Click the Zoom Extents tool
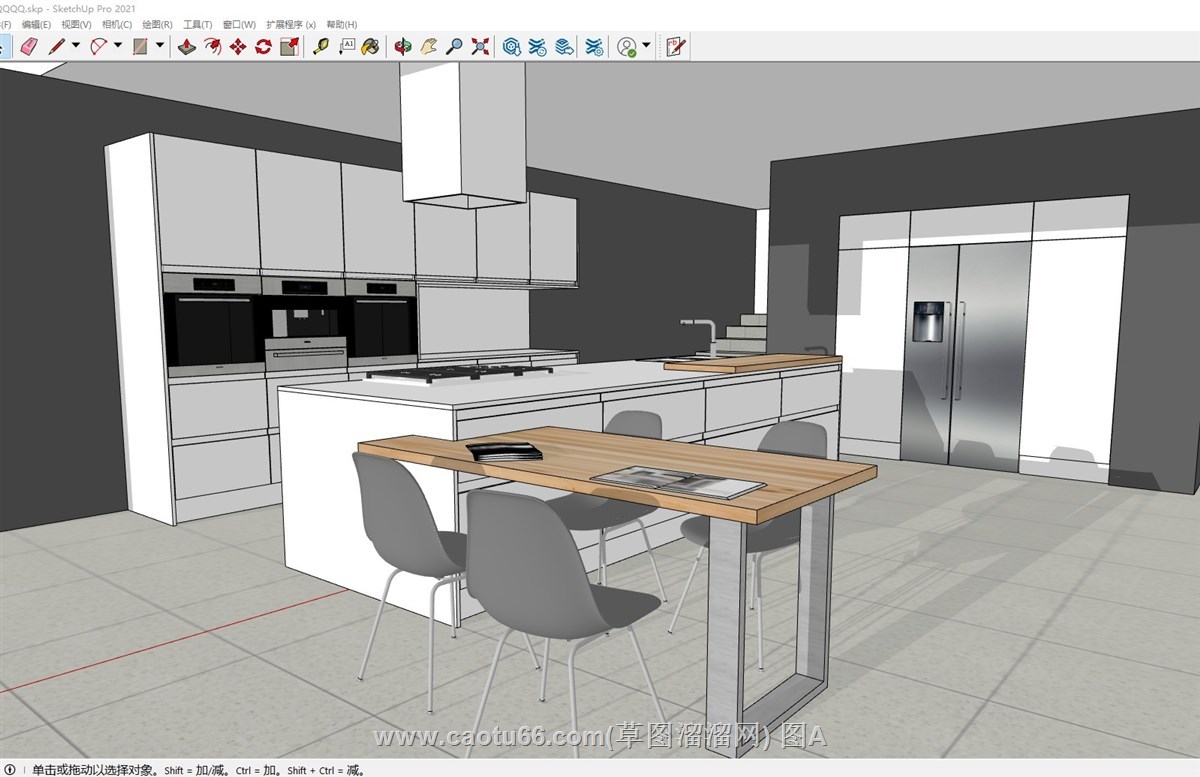Screen dimensions: 1200x777 (480, 46)
